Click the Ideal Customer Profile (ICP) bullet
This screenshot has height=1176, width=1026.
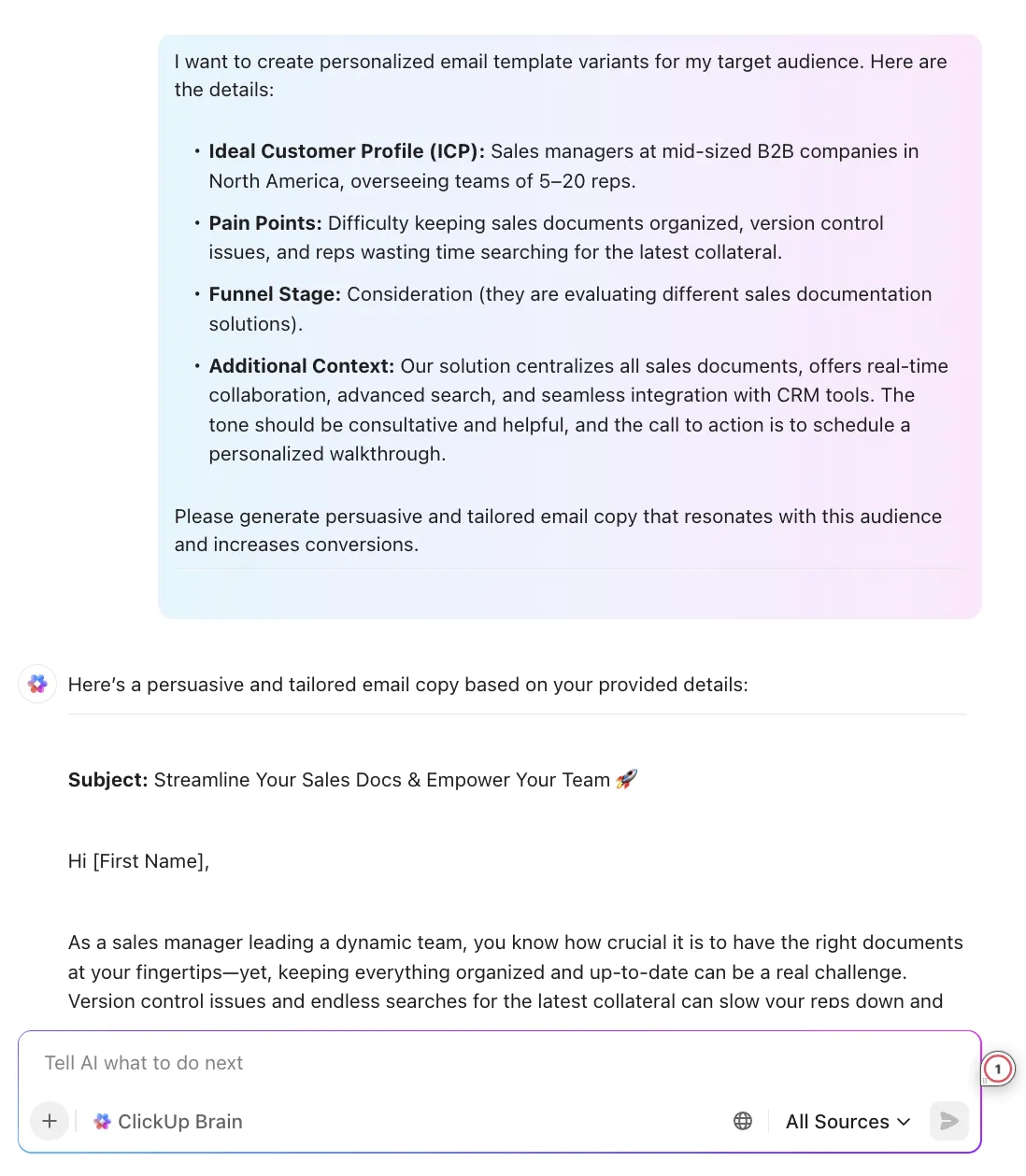[563, 165]
